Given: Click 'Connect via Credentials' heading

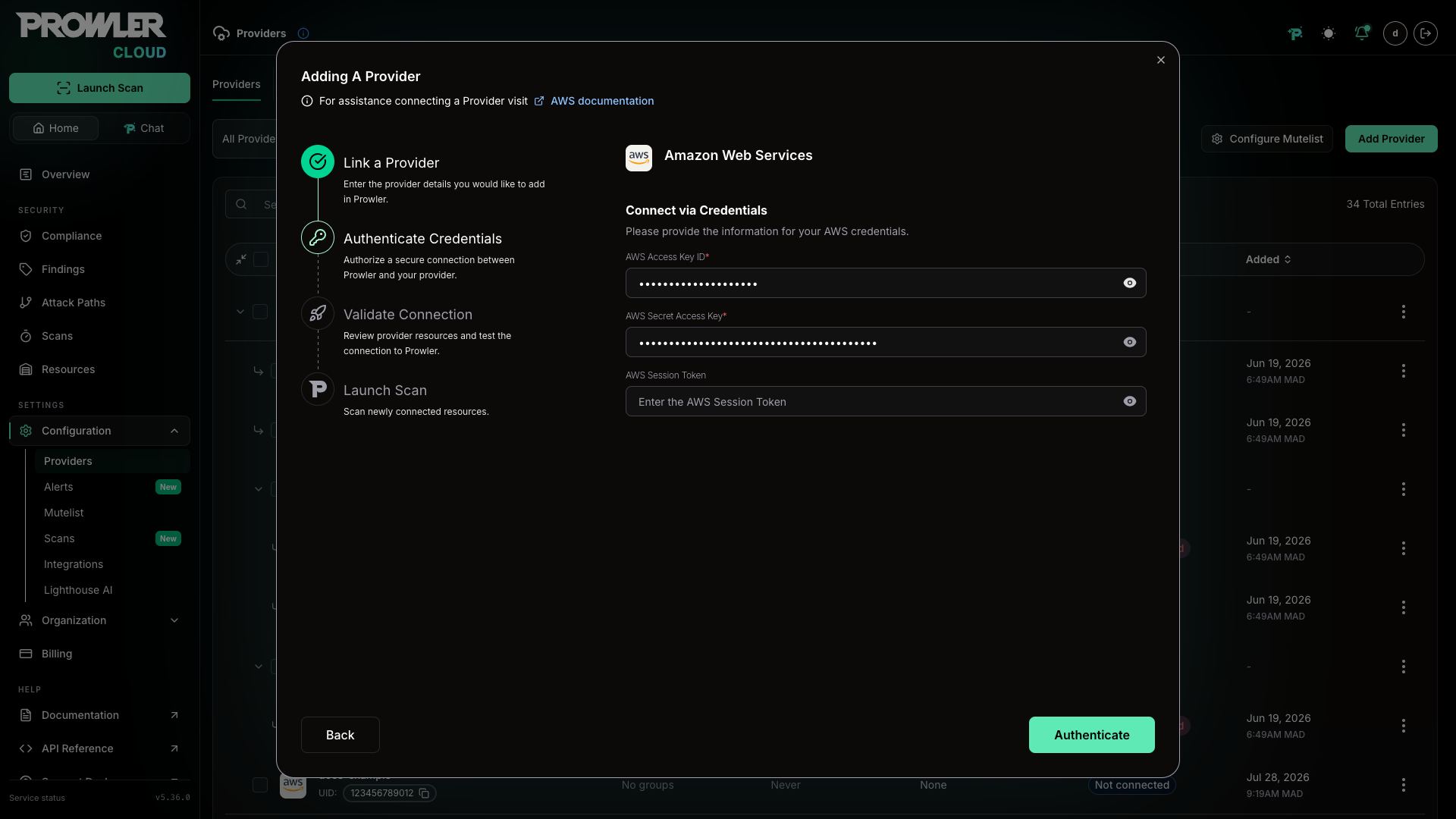Looking at the screenshot, I should pos(696,210).
